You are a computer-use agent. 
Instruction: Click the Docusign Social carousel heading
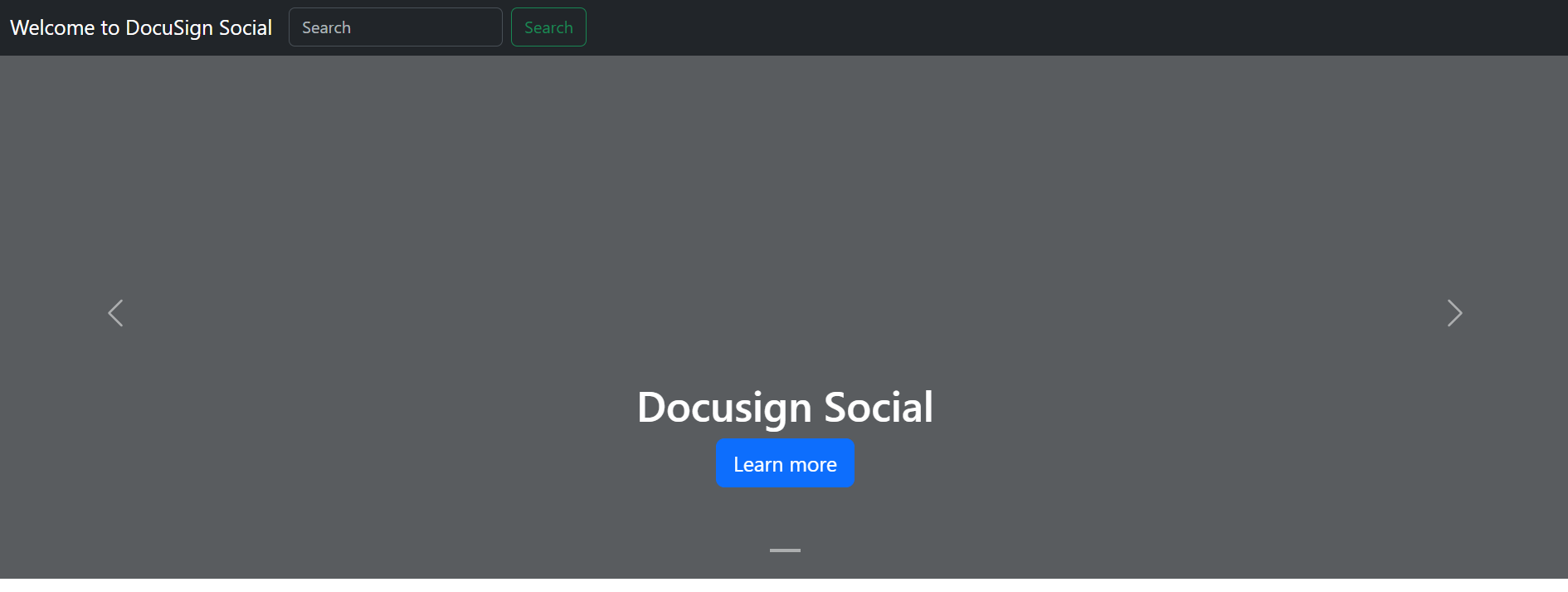click(785, 407)
